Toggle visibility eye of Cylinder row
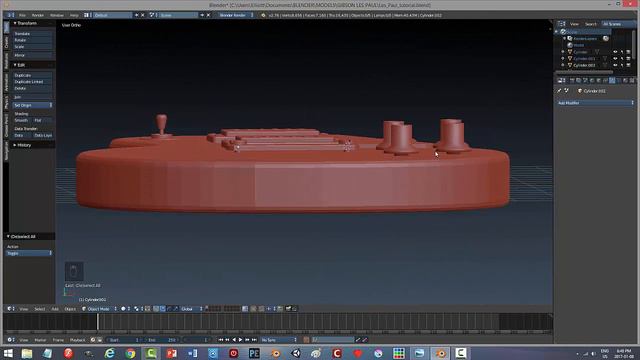The image size is (640, 360). [x=615, y=52]
